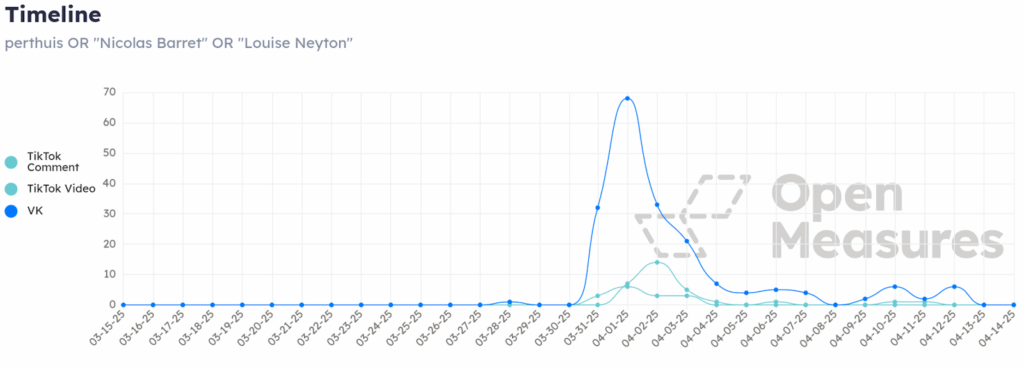Click the VK blue legend color dot
The width and height of the screenshot is (1024, 369).
(x=11, y=211)
